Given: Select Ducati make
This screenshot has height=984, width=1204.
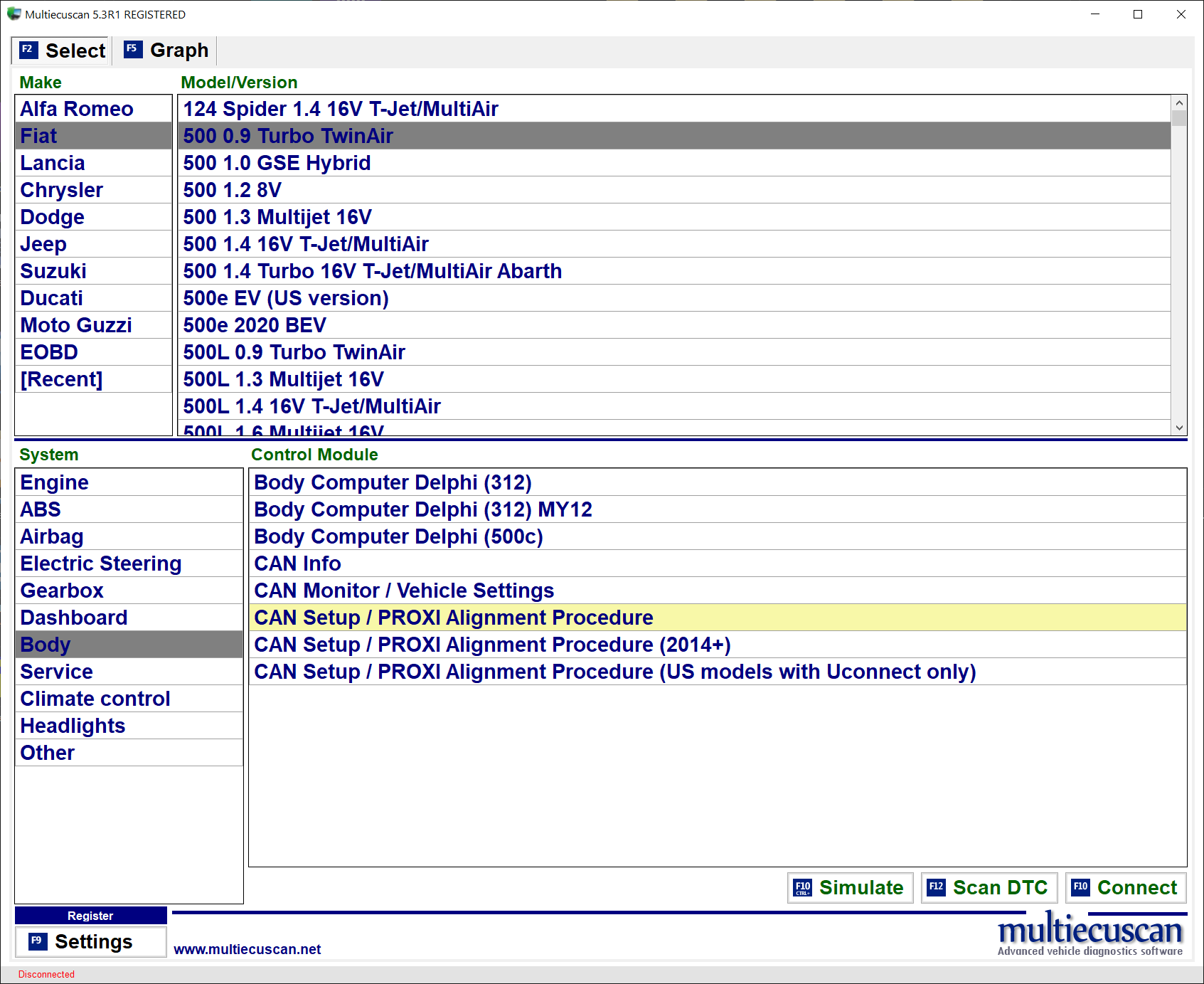Looking at the screenshot, I should [94, 298].
